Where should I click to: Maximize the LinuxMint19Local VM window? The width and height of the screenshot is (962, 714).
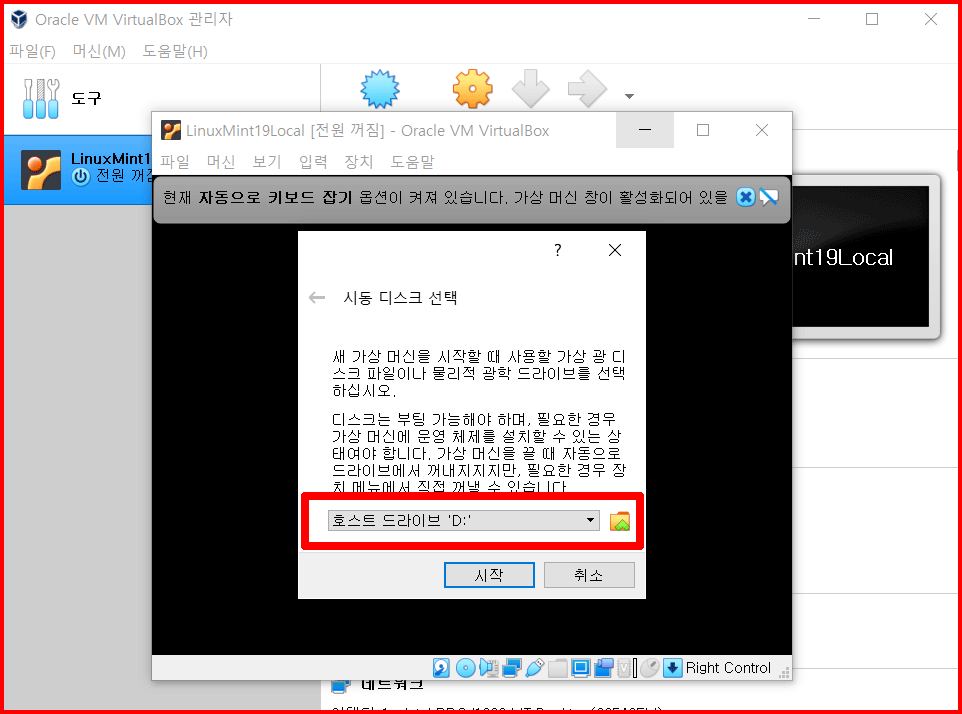[x=703, y=130]
